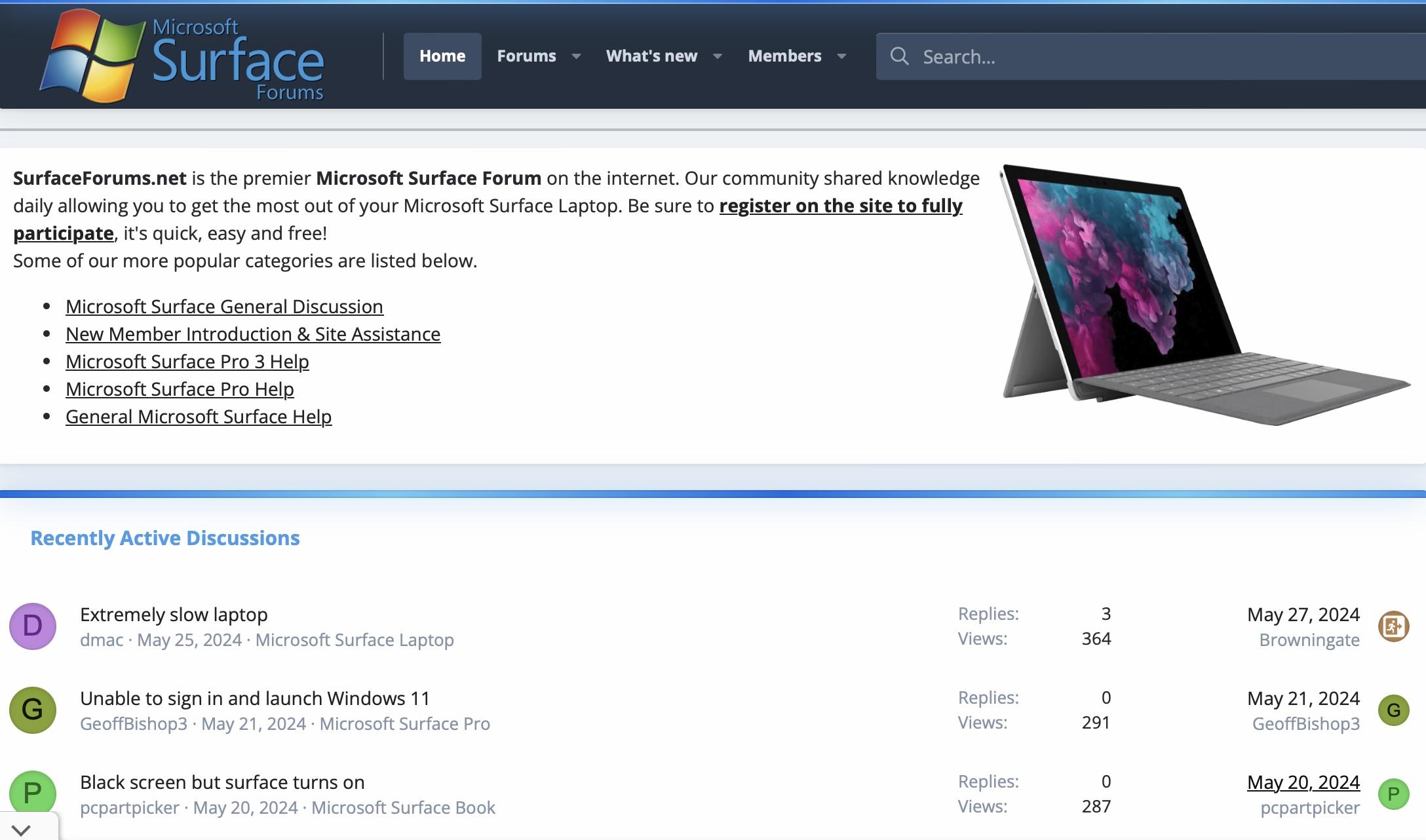Open Microsoft Surface Pro 3 Help link
The height and width of the screenshot is (840, 1426).
coord(187,362)
